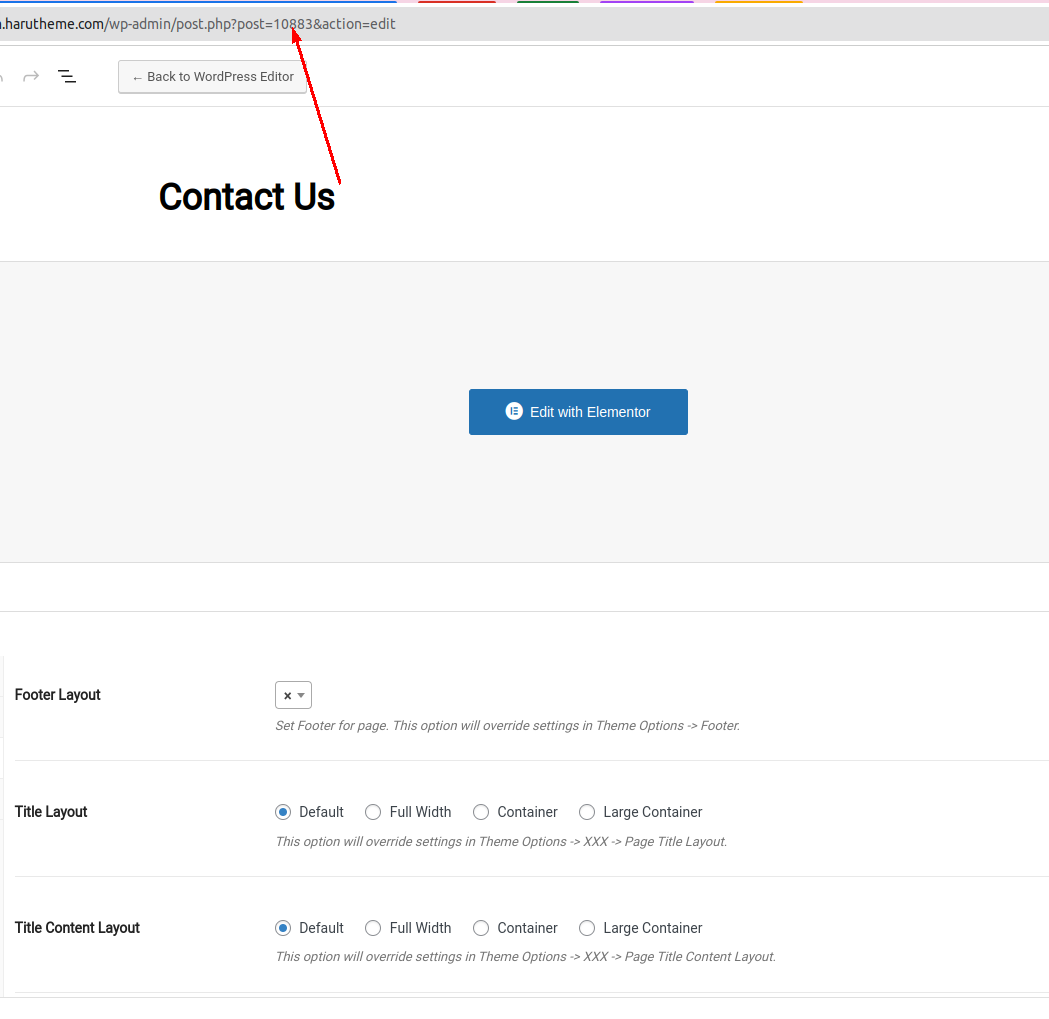Click the redo arrow icon
Screen dimensions: 1049x1019
pos(31,77)
